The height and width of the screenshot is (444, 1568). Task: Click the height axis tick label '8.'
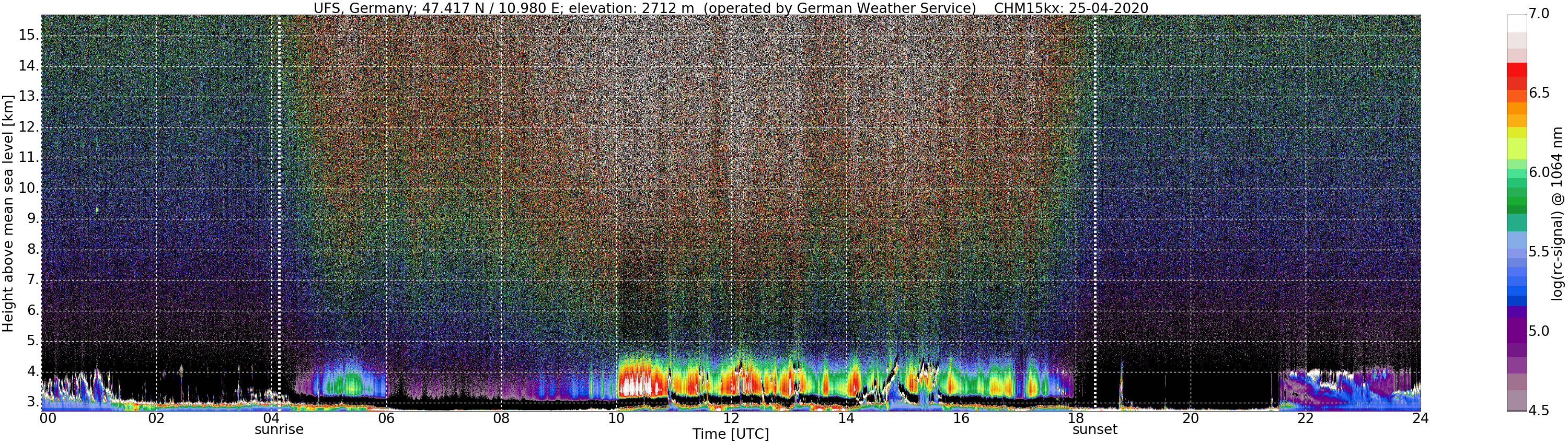tap(33, 249)
